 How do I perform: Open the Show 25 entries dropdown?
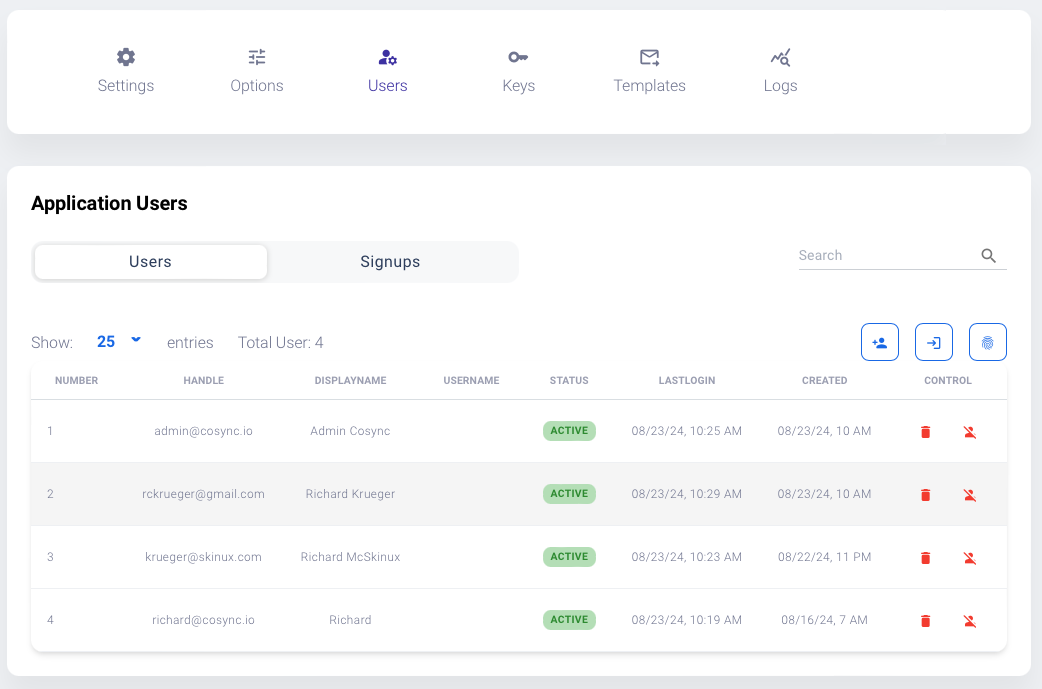(120, 342)
